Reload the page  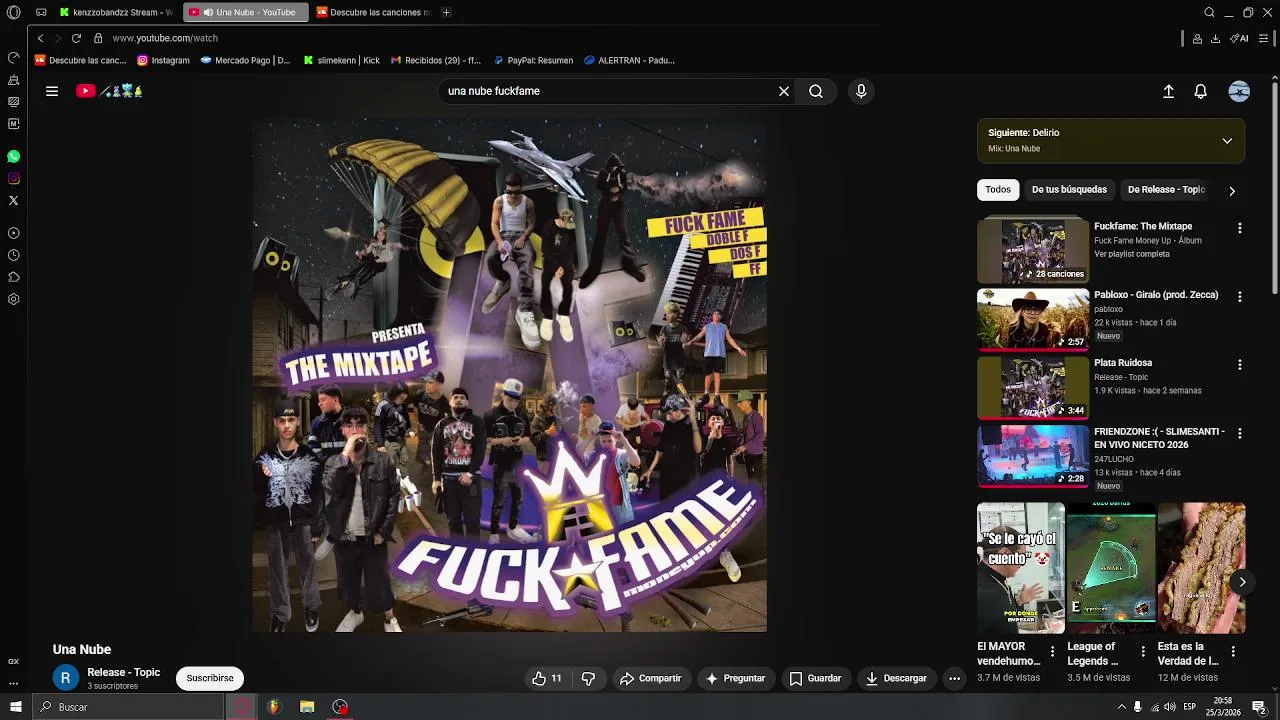tap(76, 38)
